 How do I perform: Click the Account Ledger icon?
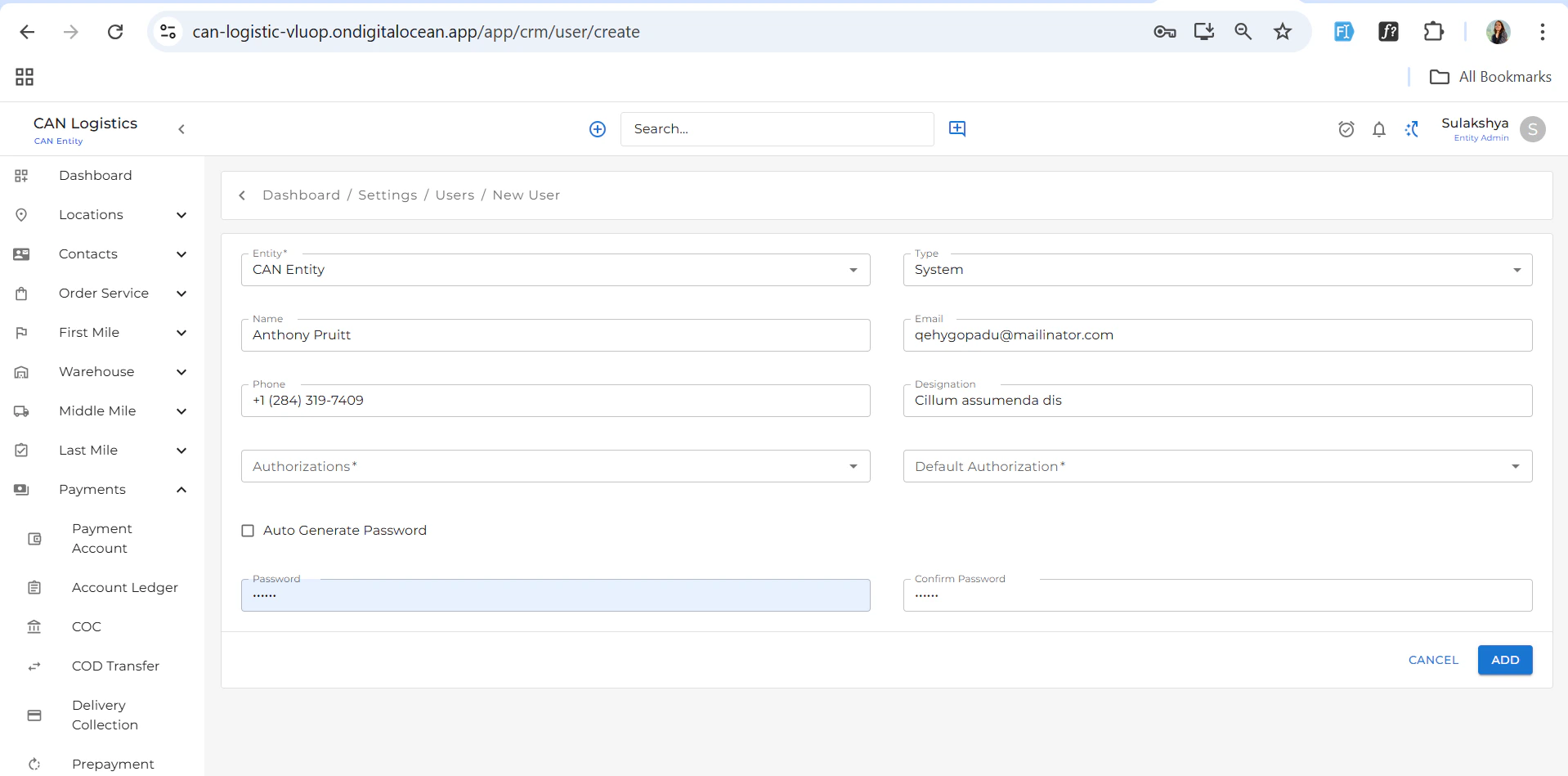click(34, 588)
